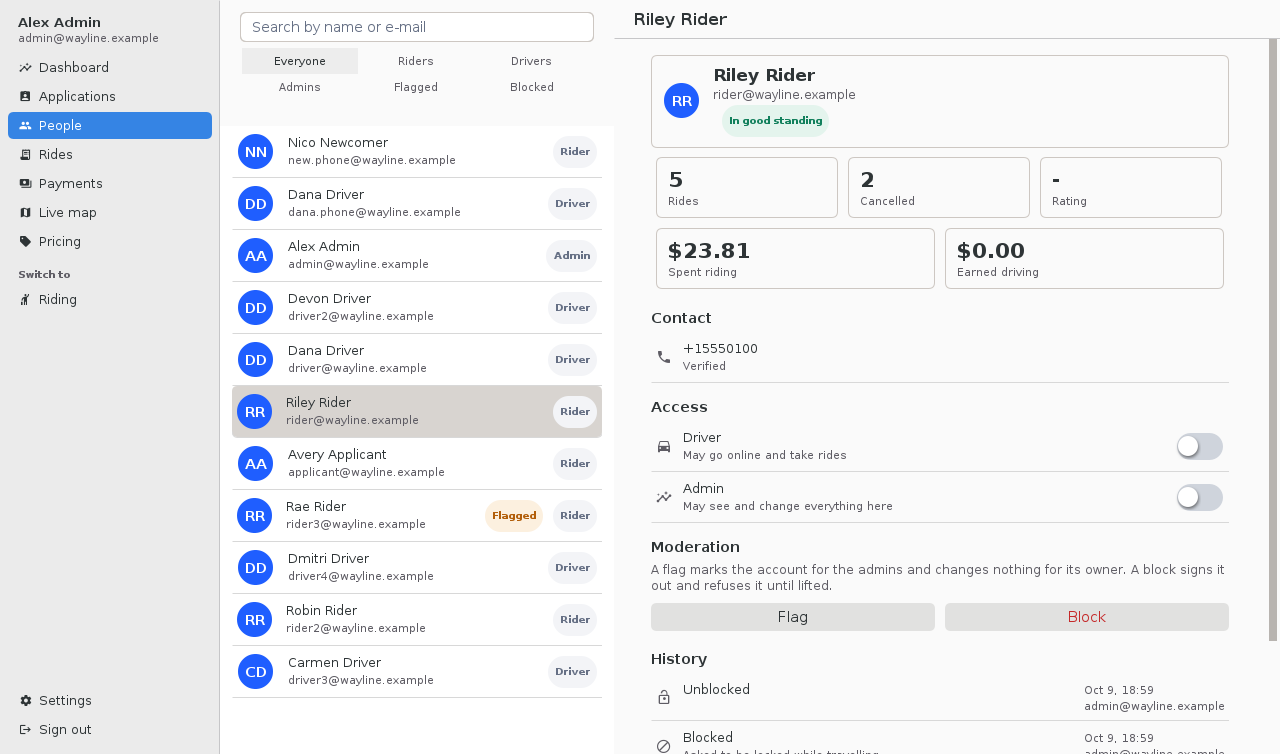Open Settings gear icon
Image resolution: width=1280 pixels, height=754 pixels.
pyautogui.click(x=25, y=701)
